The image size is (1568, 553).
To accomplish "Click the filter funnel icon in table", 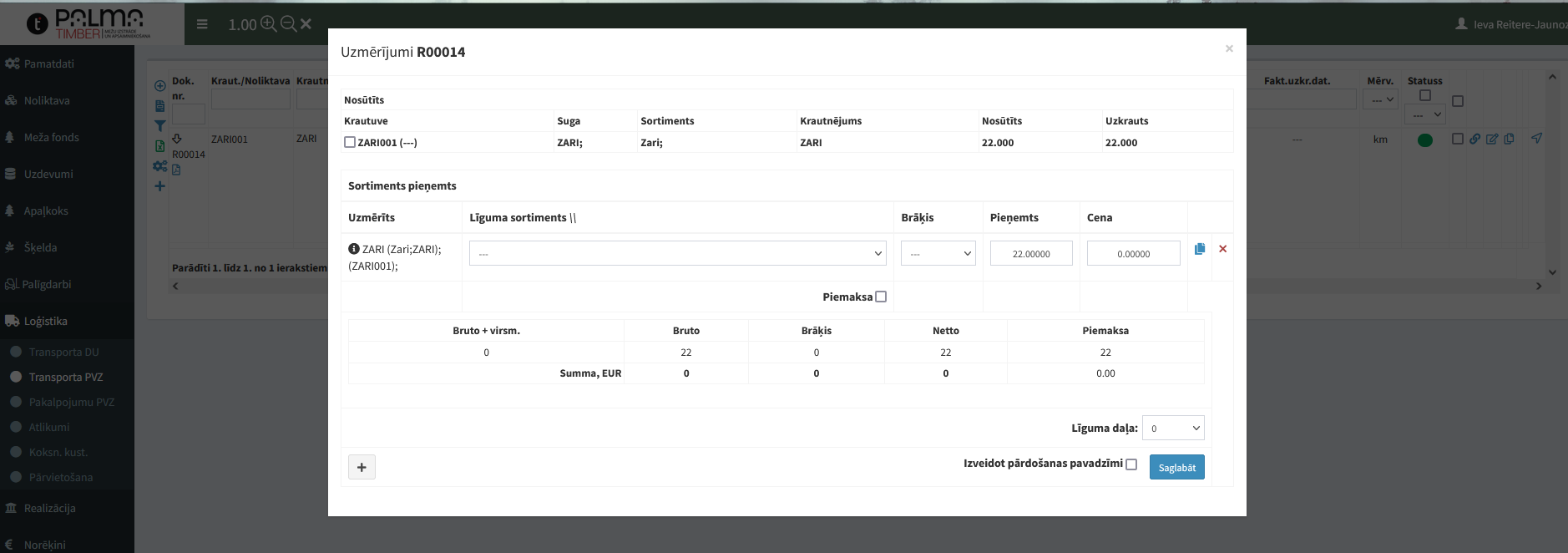I will [159, 126].
